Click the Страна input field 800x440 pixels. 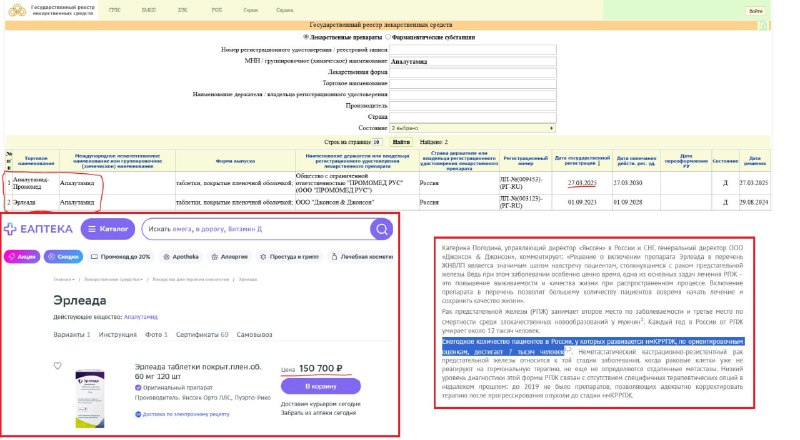[x=472, y=117]
